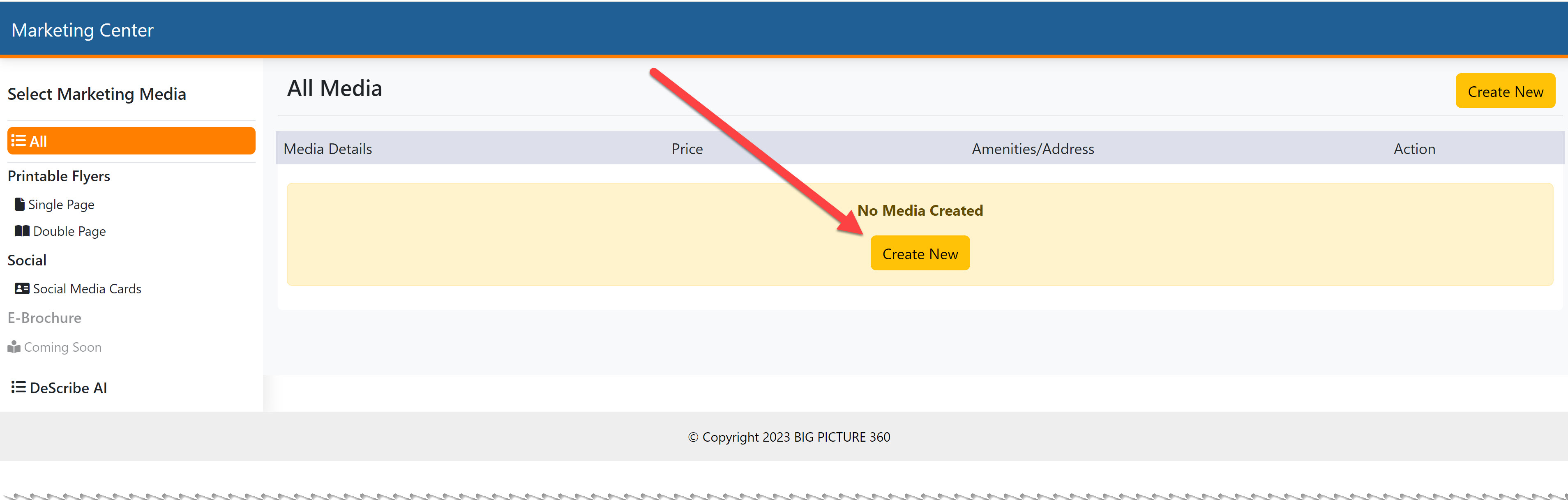Image resolution: width=1568 pixels, height=500 pixels.
Task: Click the Action column header
Action: pos(1414,149)
